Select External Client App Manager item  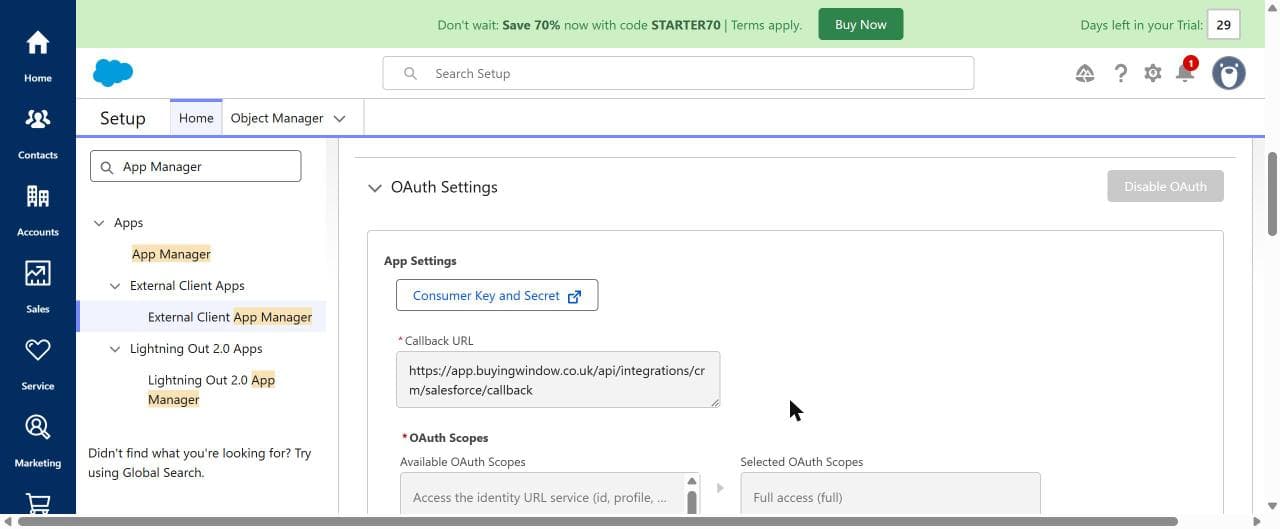pyautogui.click(x=230, y=317)
